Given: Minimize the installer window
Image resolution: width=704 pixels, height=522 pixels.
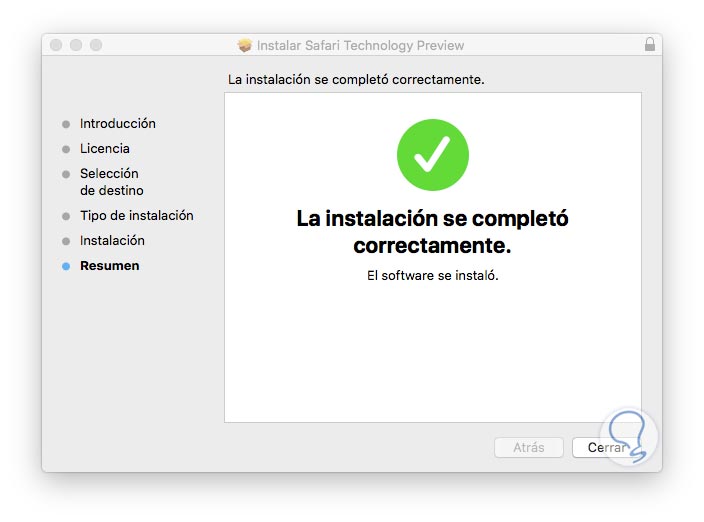Looking at the screenshot, I should (76, 45).
